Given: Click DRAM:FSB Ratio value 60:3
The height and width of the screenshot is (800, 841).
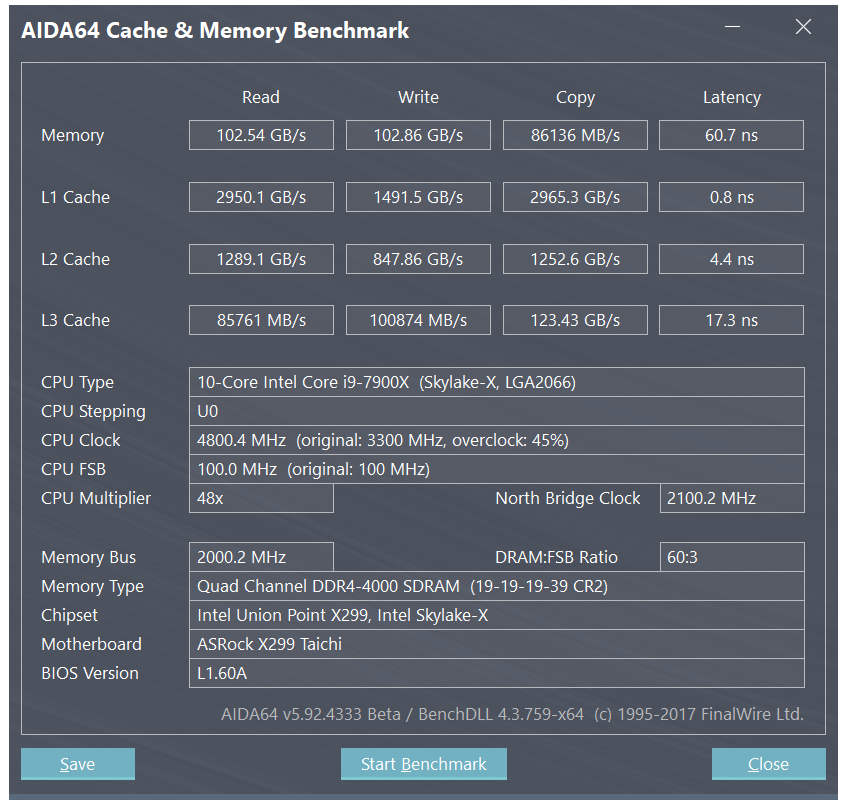Looking at the screenshot, I should pos(732,557).
